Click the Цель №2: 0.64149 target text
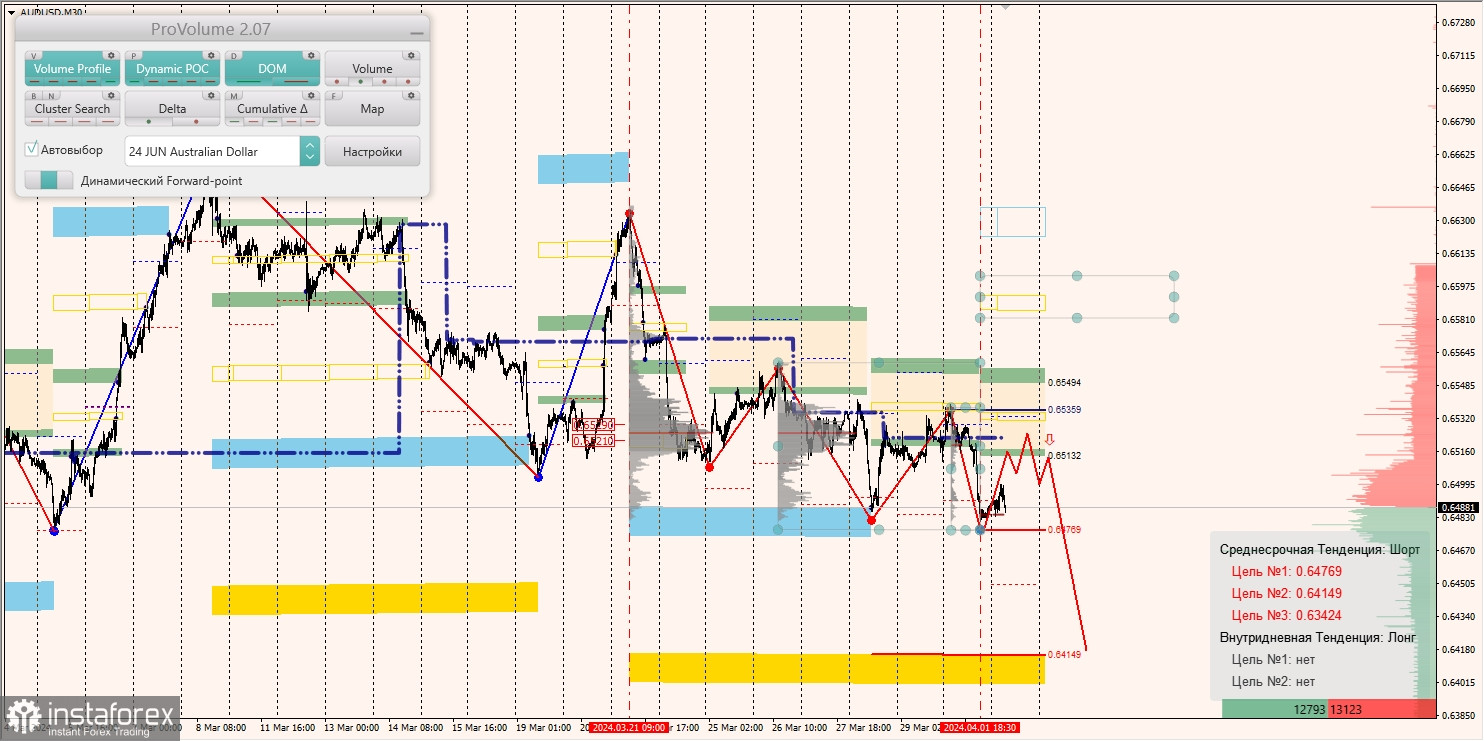 1286,593
